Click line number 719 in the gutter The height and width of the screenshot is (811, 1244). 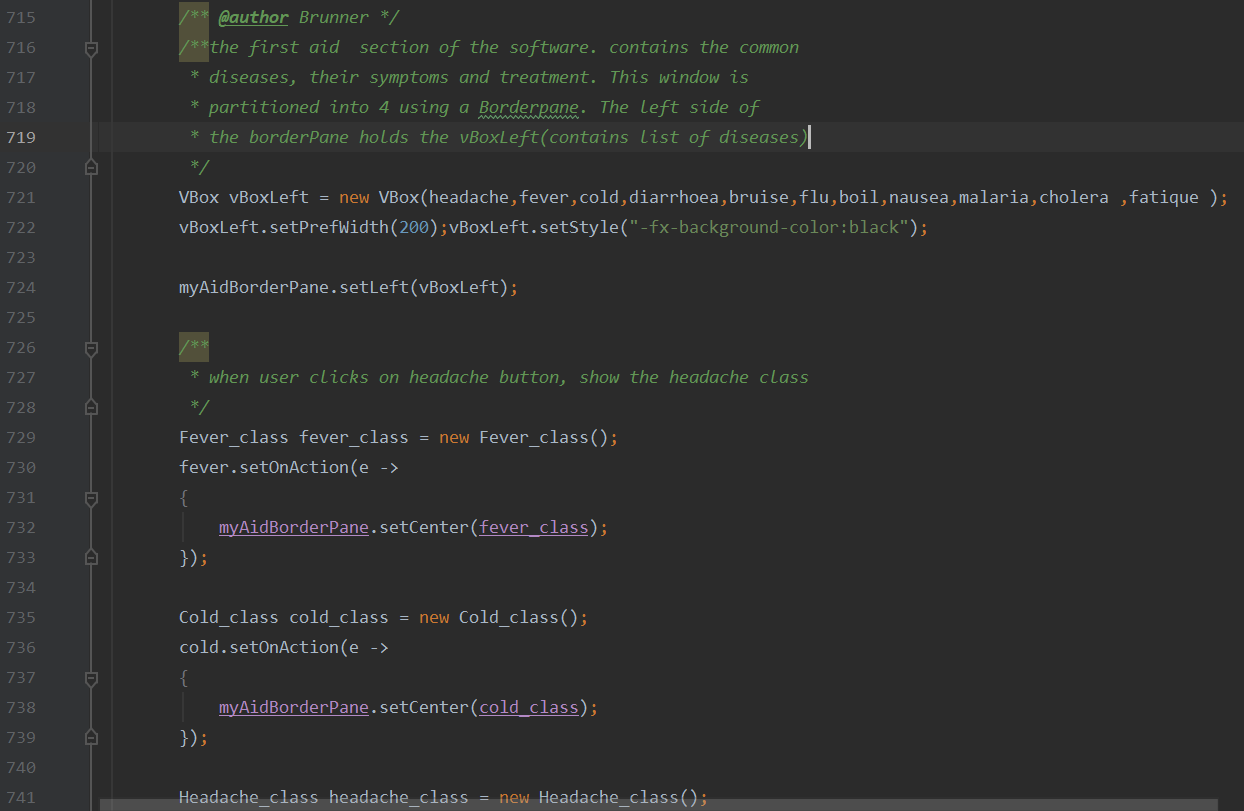(x=21, y=137)
